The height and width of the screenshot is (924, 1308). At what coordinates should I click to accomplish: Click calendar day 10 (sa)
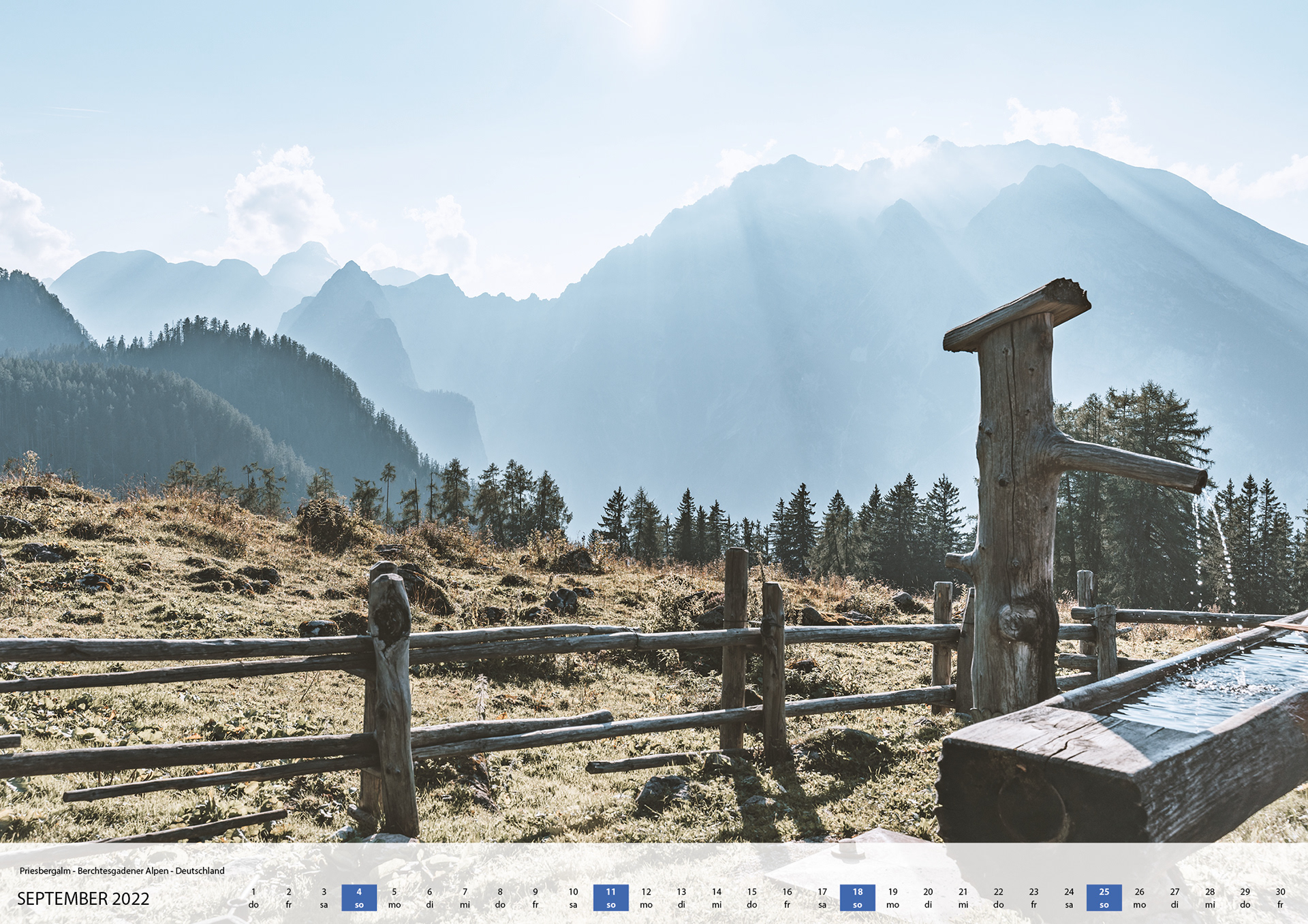tap(573, 897)
